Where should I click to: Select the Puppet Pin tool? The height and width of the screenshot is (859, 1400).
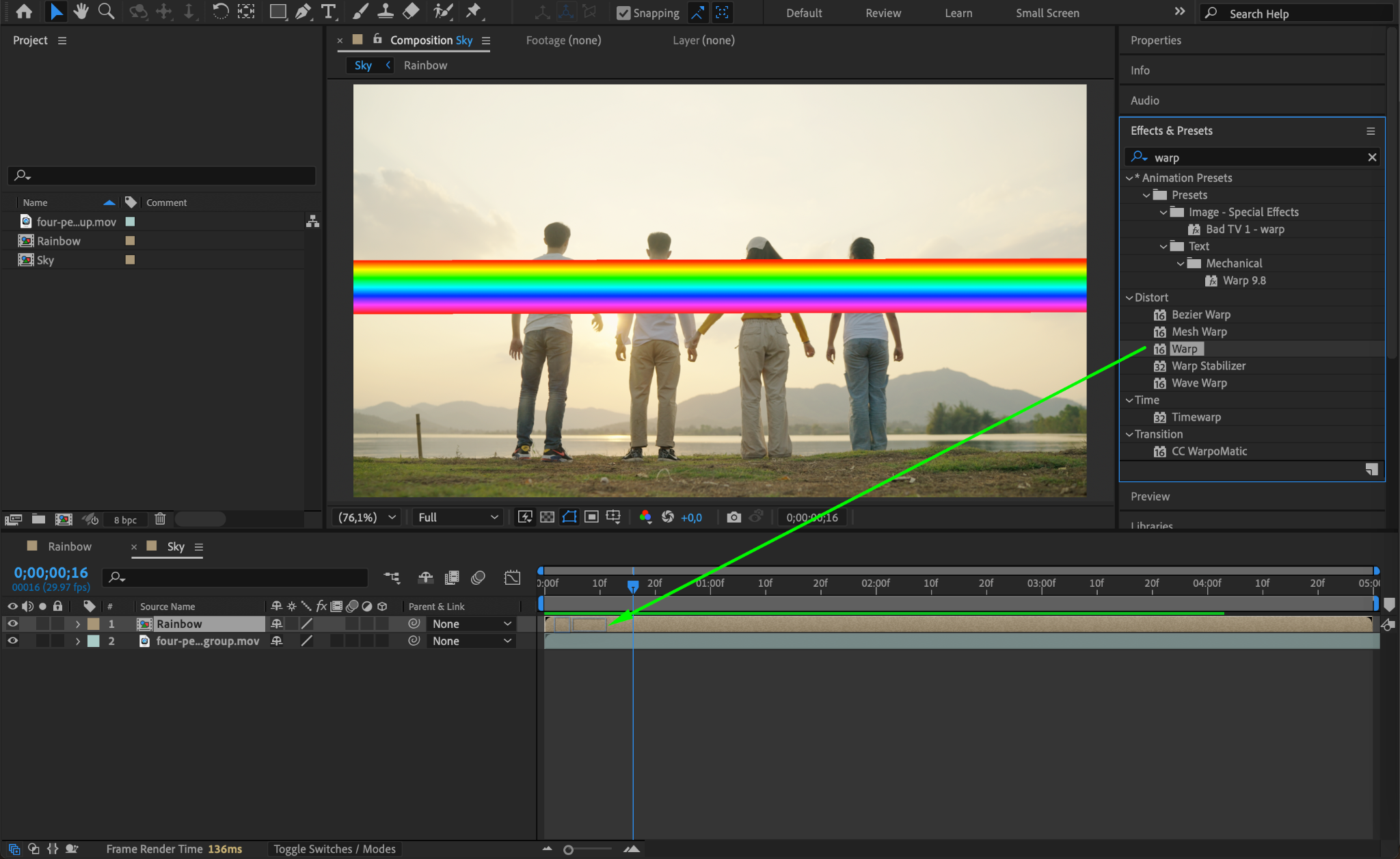tap(473, 12)
